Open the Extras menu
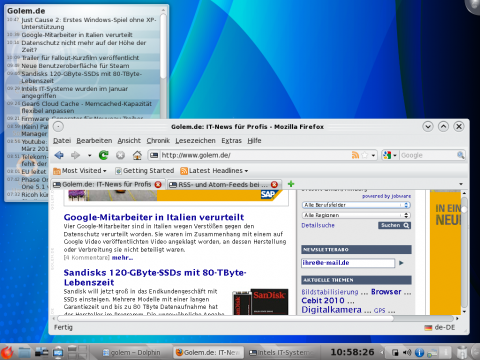Image resolution: width=480 pixels, height=360 pixels. [x=231, y=141]
